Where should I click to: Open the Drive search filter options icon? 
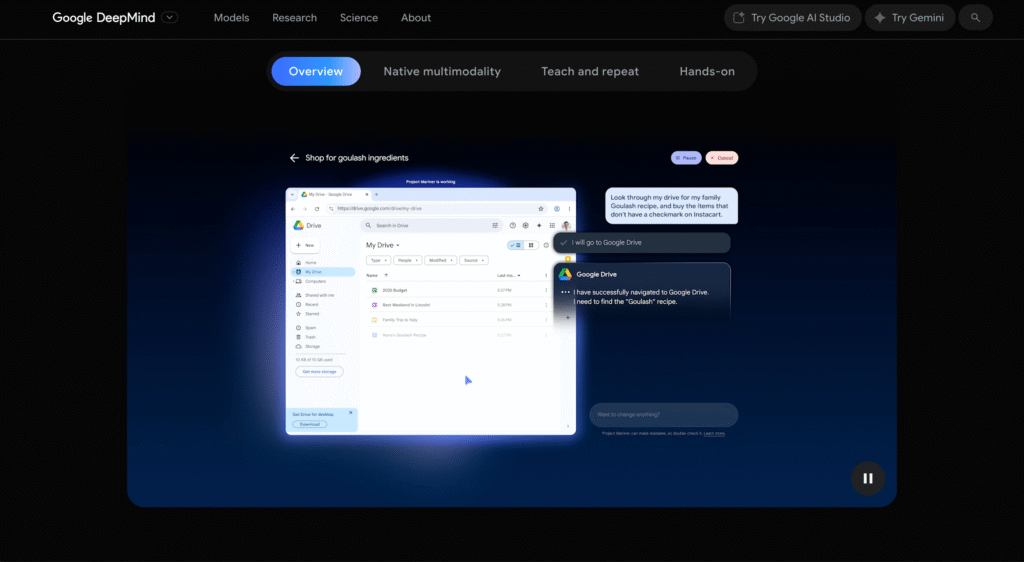(x=494, y=225)
